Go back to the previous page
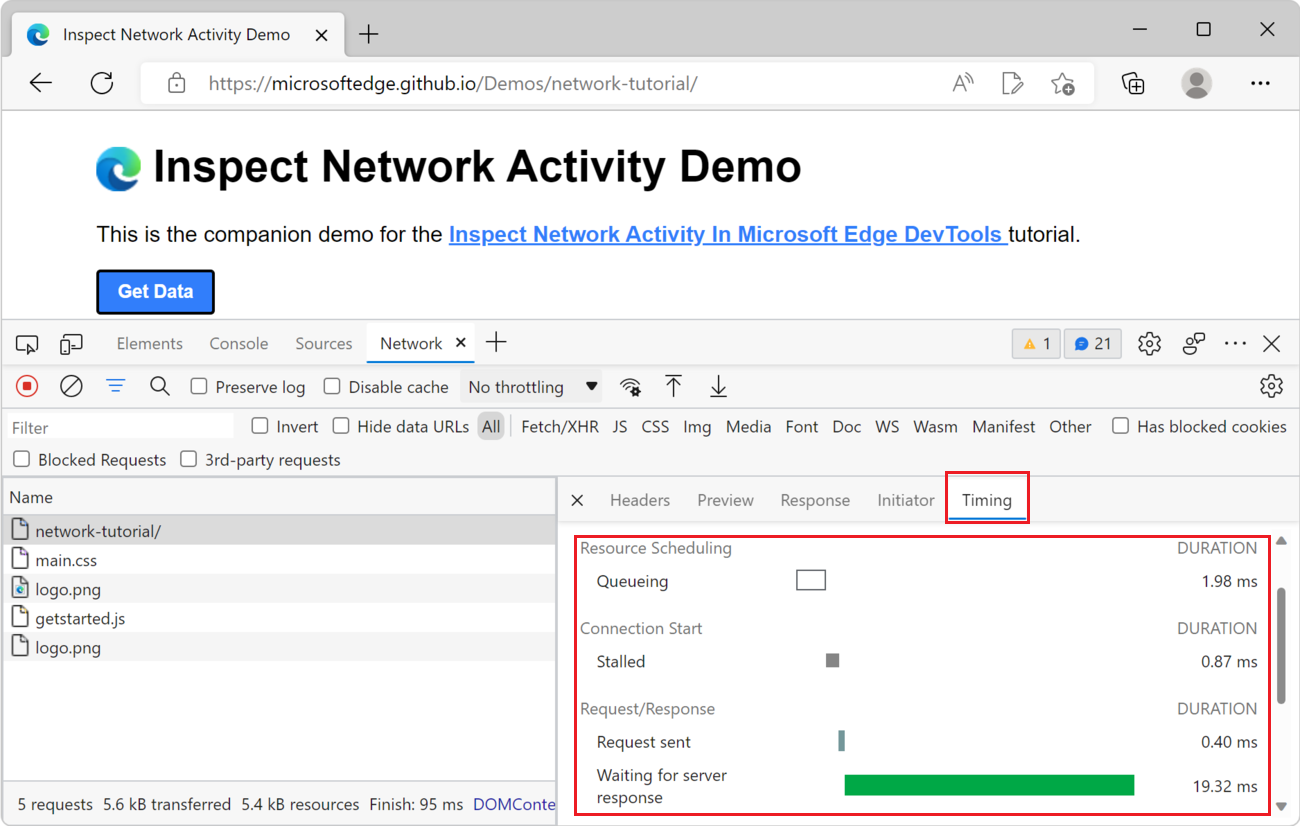This screenshot has height=826, width=1300. (x=41, y=84)
